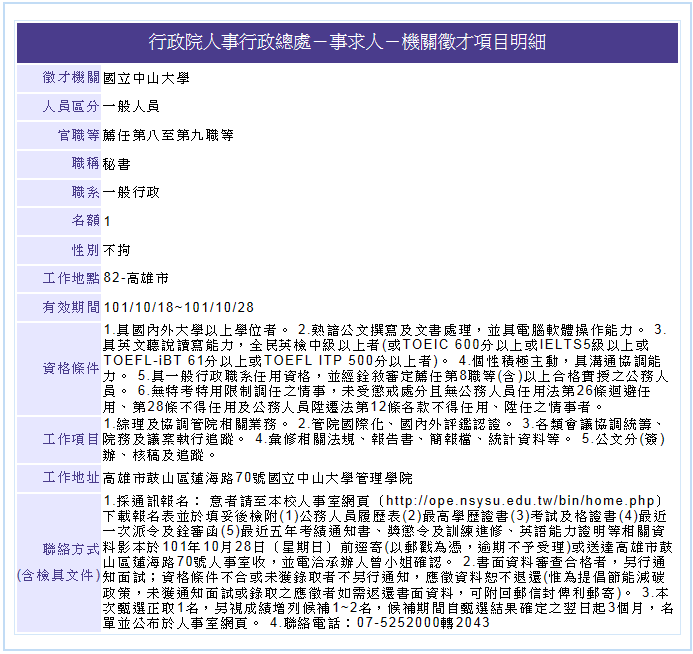Select the 徵才機關 label cell
Screen dimensions: 693x654
tap(59, 78)
